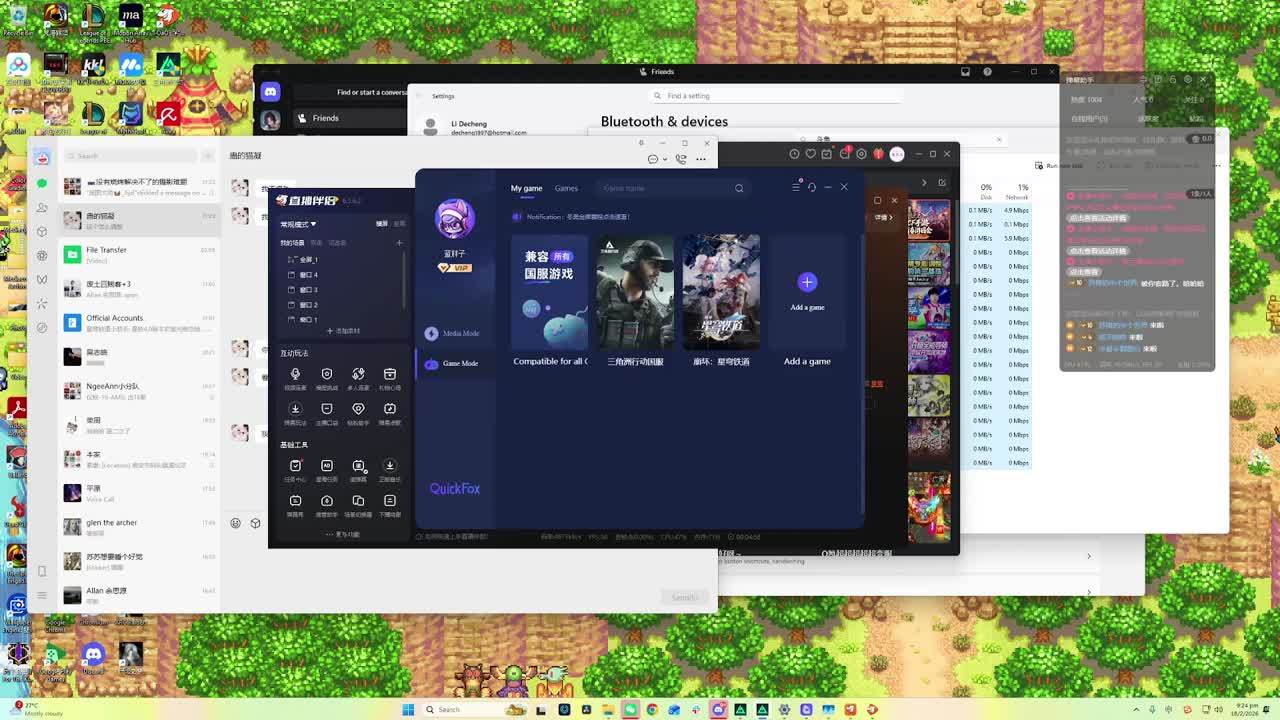Viewport: 1280px width, 720px height.
Task: Open the My game tab
Action: pos(526,188)
